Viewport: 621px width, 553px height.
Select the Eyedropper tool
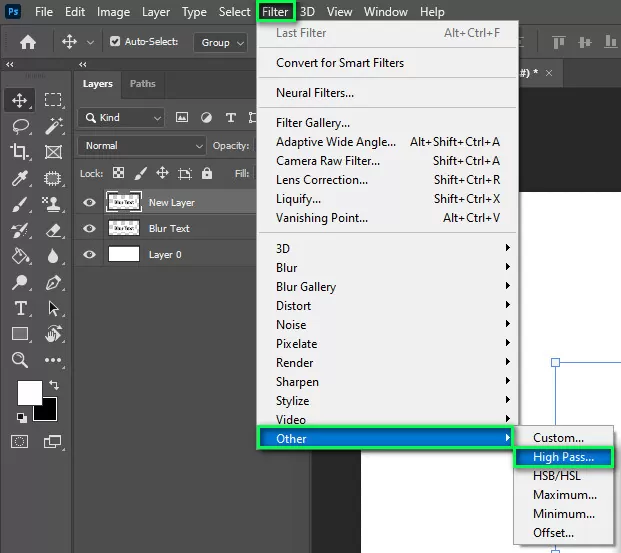(19, 178)
